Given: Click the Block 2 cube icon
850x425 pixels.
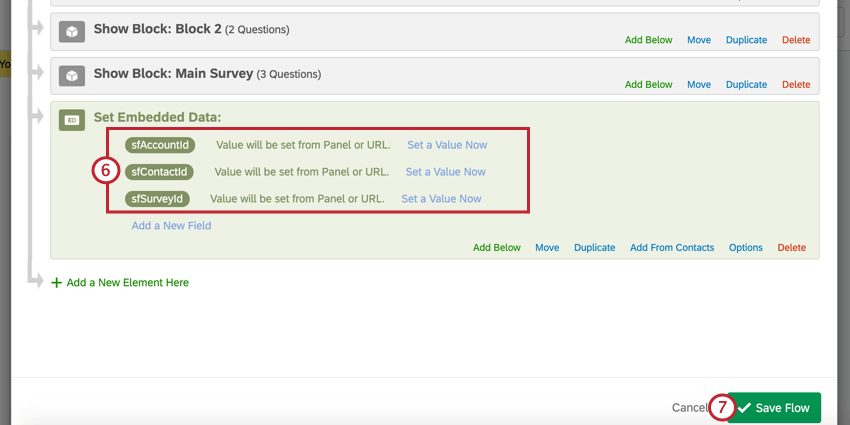Looking at the screenshot, I should (x=72, y=32).
